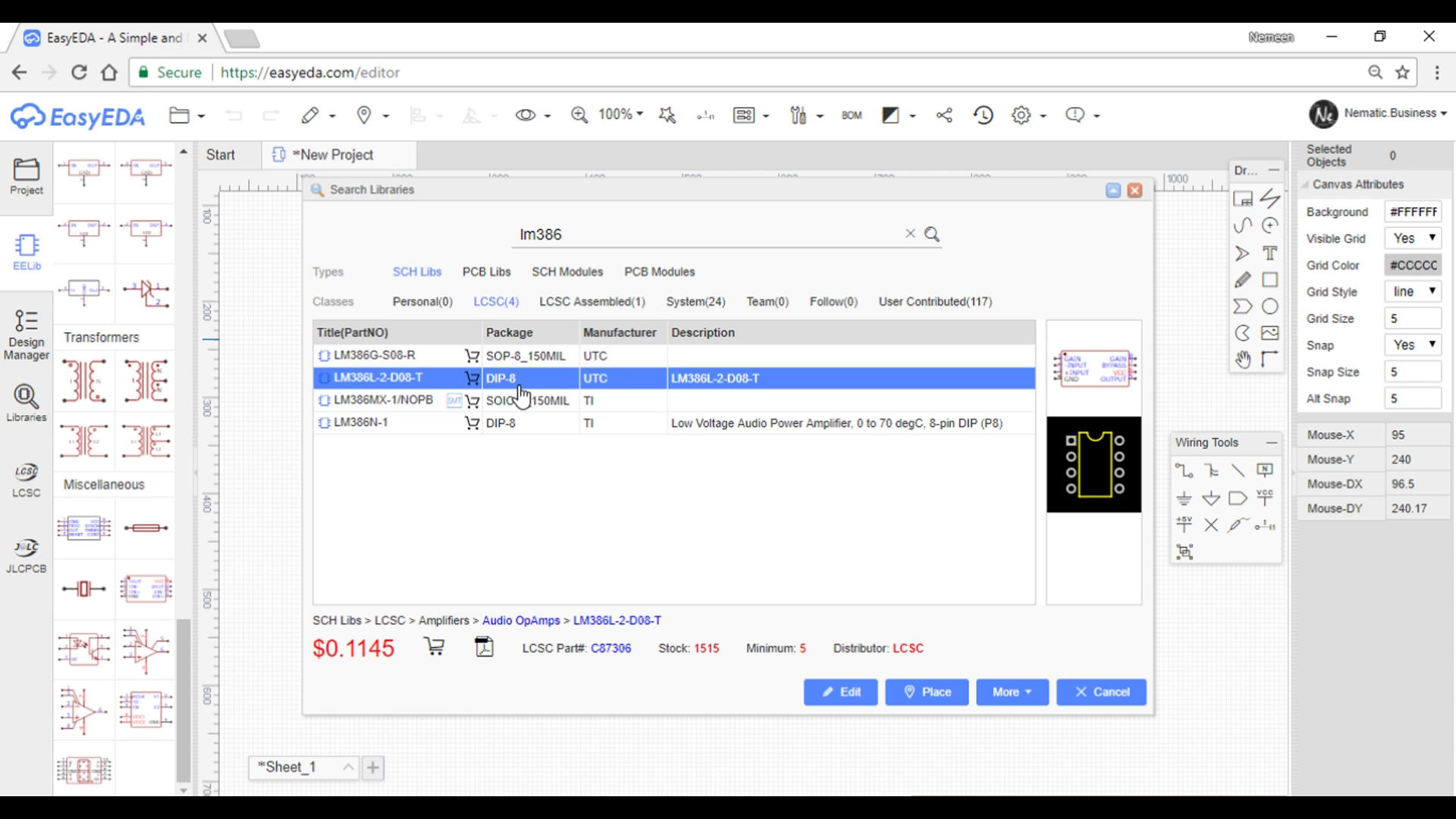Select the Rectangle drawing tool
Viewport: 1456px width, 819px height.
tap(1270, 279)
